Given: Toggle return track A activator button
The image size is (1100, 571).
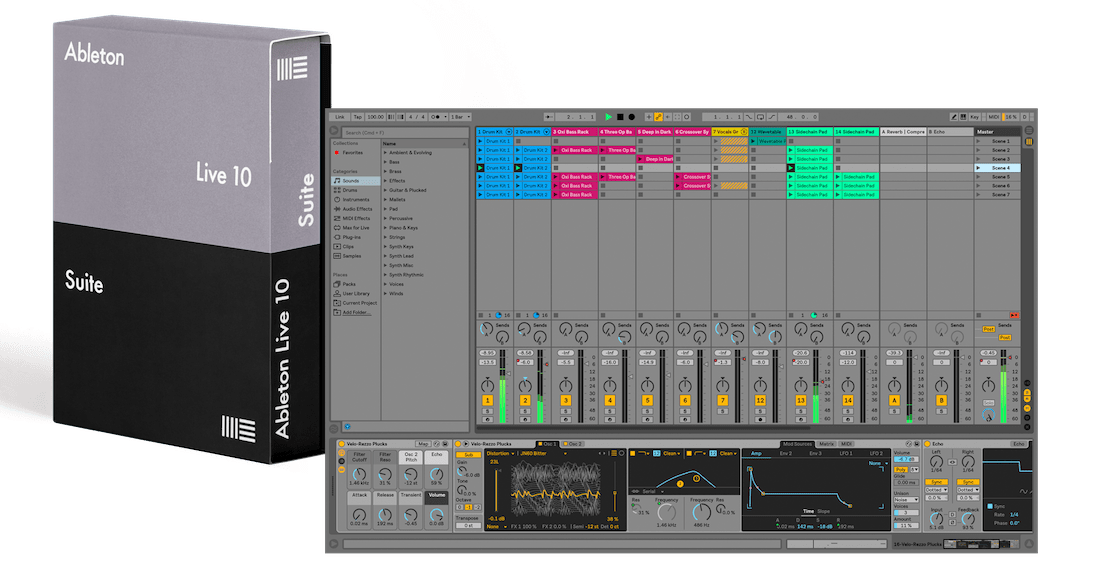Looking at the screenshot, I should click(x=894, y=401).
